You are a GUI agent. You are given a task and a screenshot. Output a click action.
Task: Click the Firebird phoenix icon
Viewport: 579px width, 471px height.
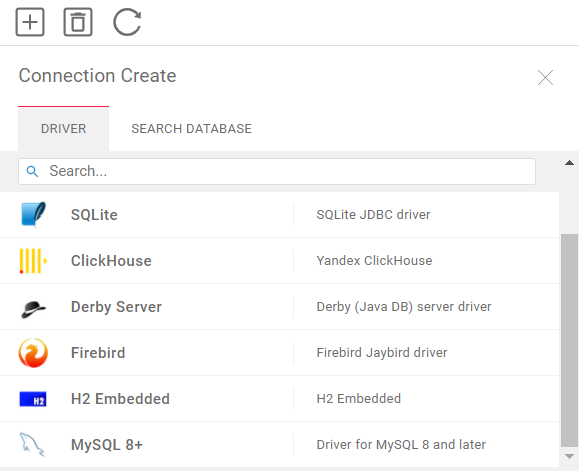tap(33, 353)
